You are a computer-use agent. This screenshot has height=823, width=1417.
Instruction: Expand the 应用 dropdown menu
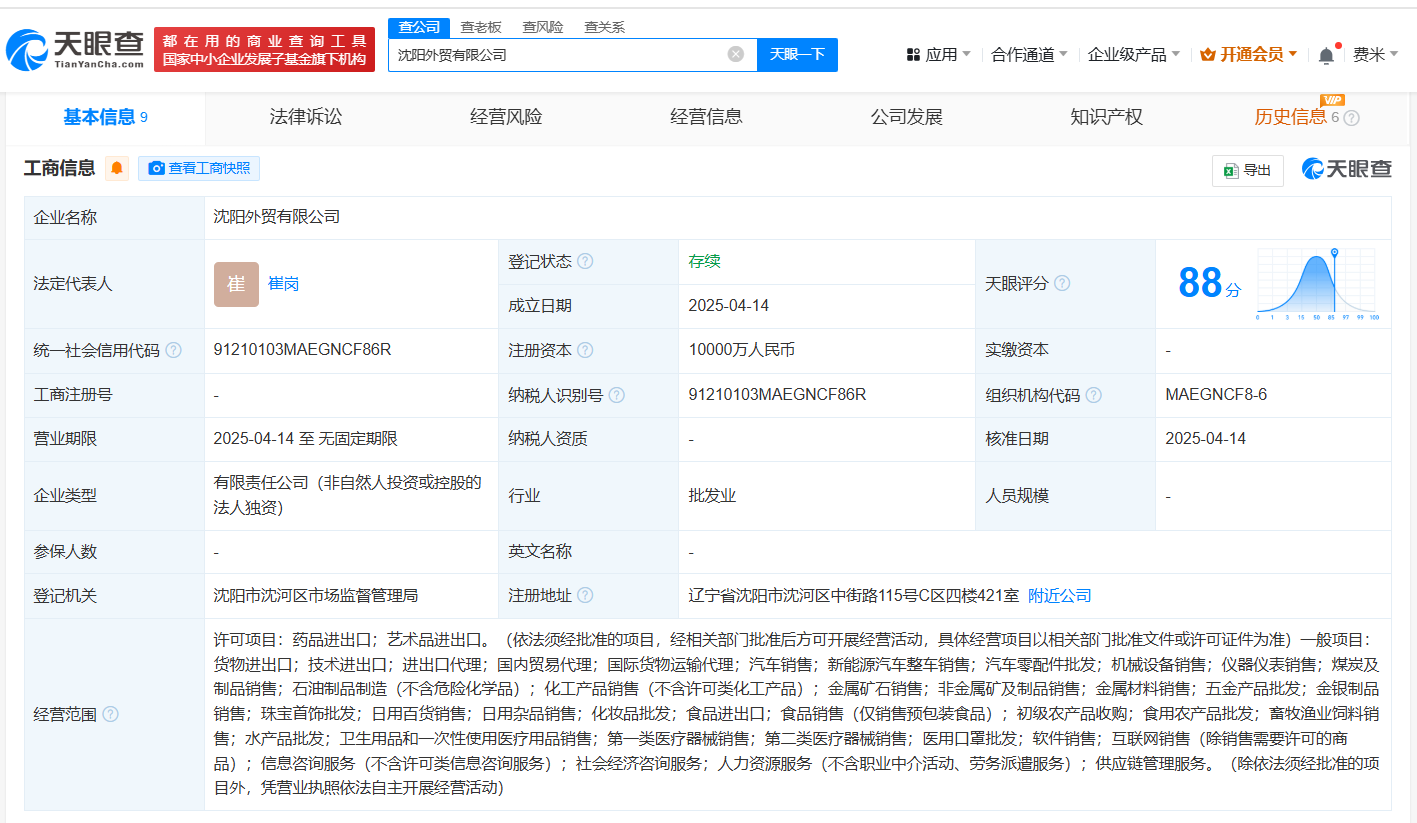click(938, 54)
